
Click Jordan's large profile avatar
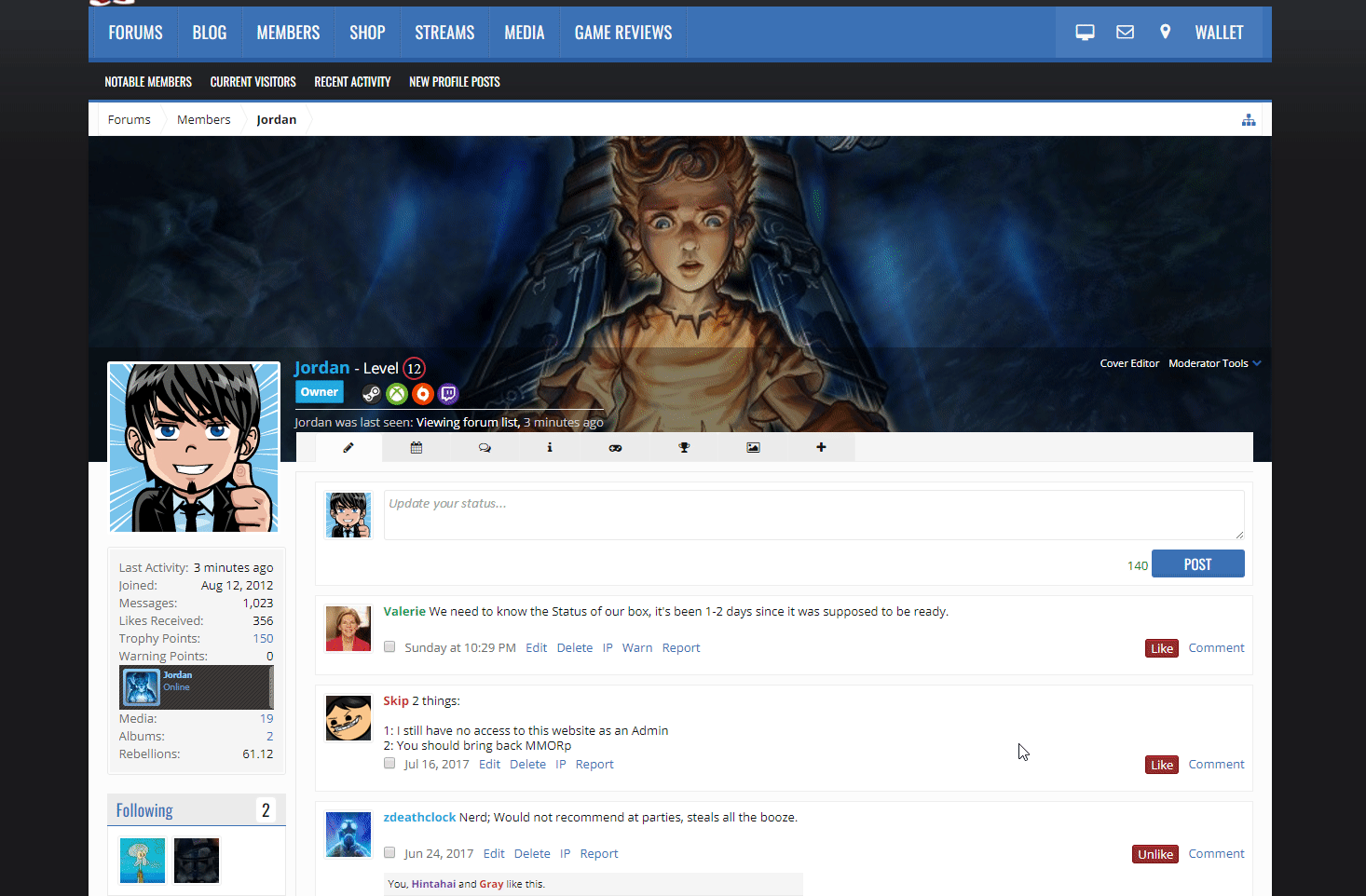(194, 447)
